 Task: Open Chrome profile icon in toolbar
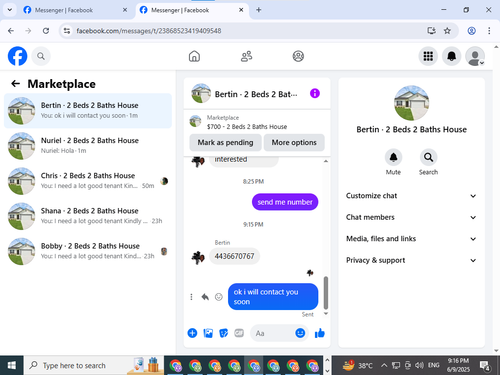(471, 31)
